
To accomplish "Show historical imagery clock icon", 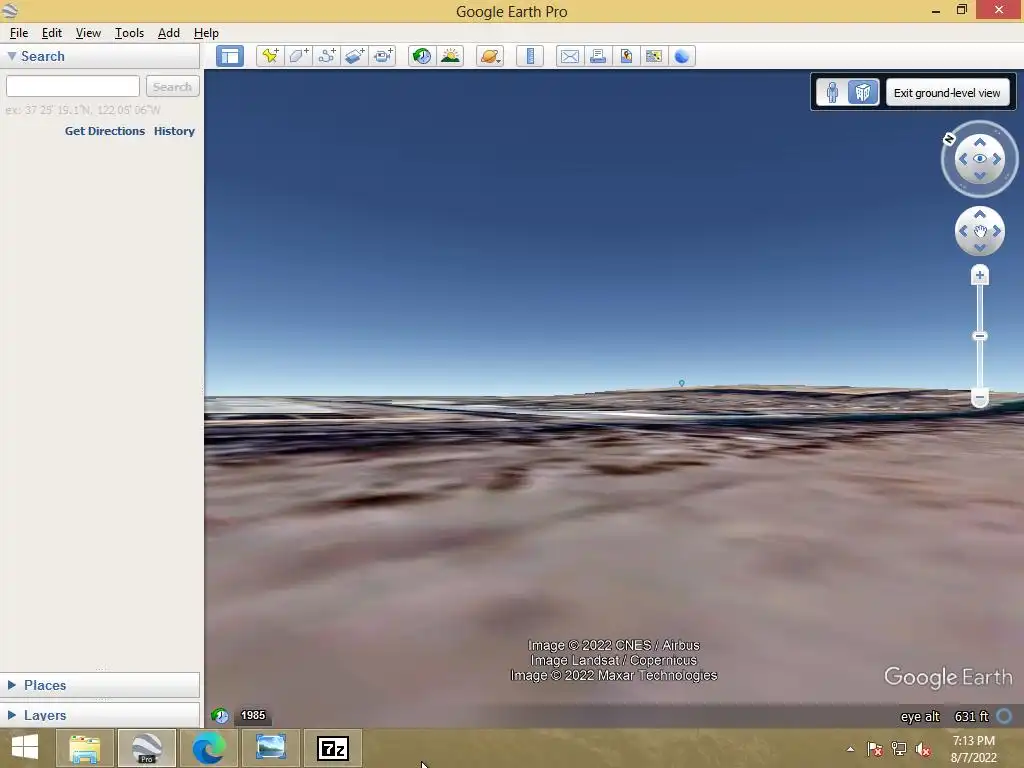I will click(x=422, y=56).
